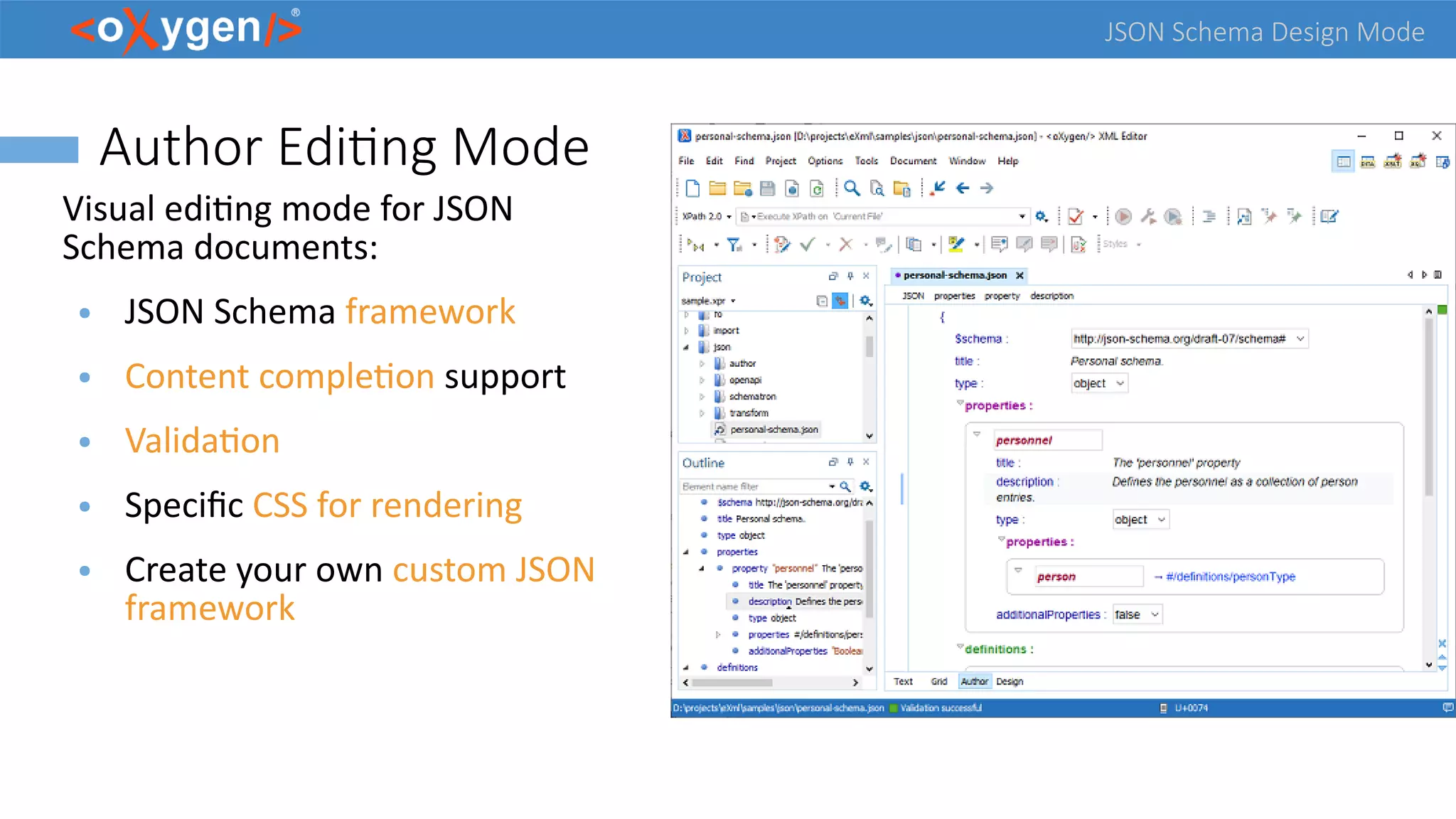
Task: Open Project panel settings gear
Action: pos(865,301)
